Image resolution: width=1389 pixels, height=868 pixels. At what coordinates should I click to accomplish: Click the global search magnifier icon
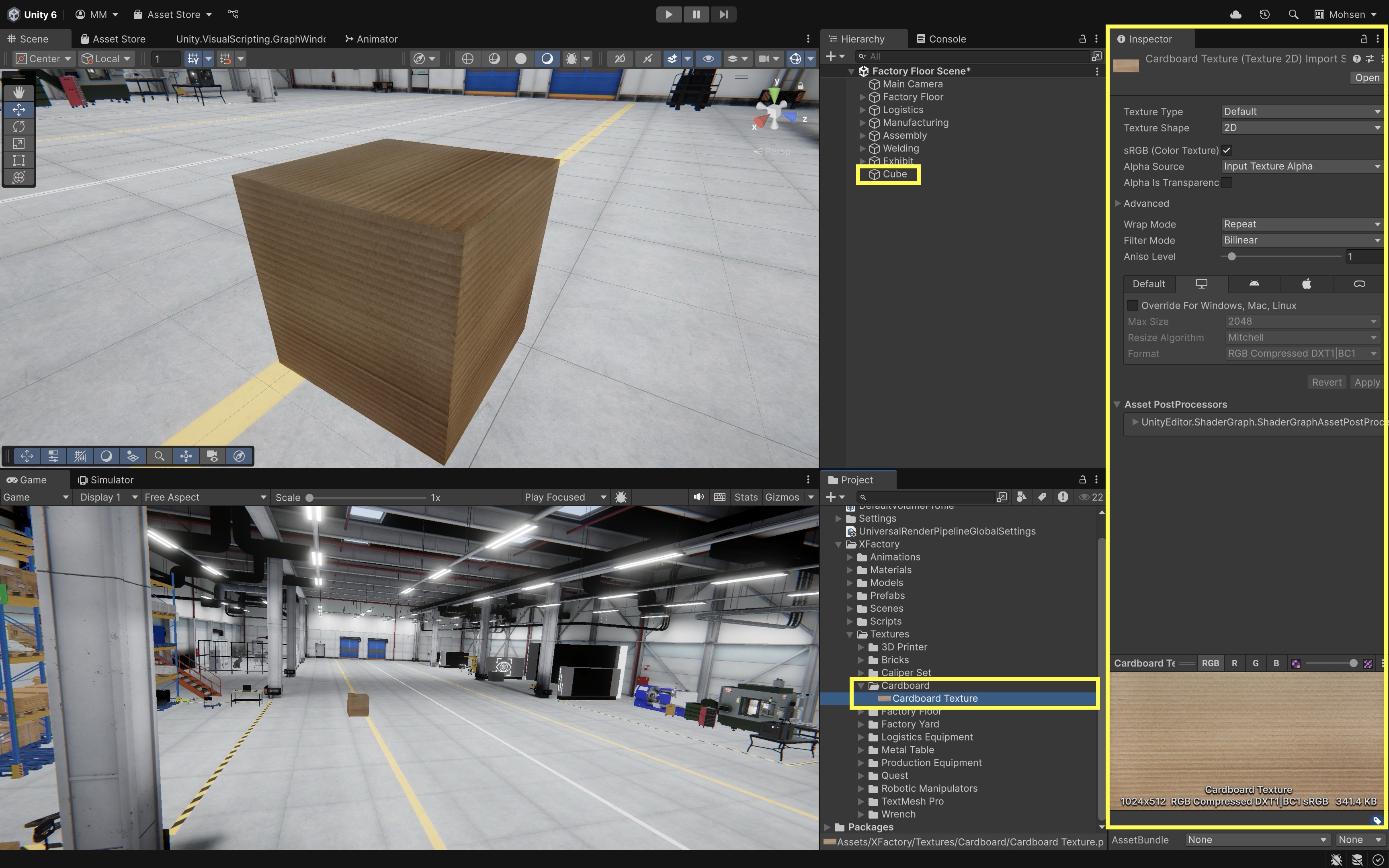coord(1293,14)
